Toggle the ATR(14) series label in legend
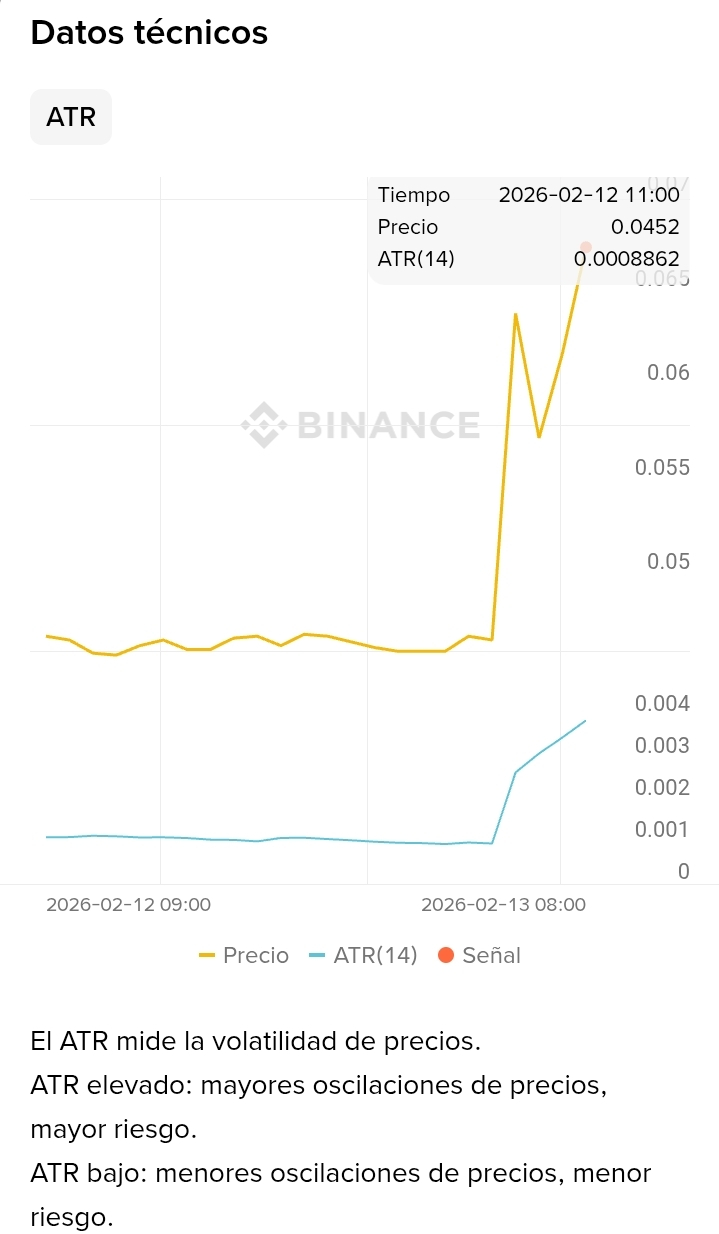 tap(375, 956)
